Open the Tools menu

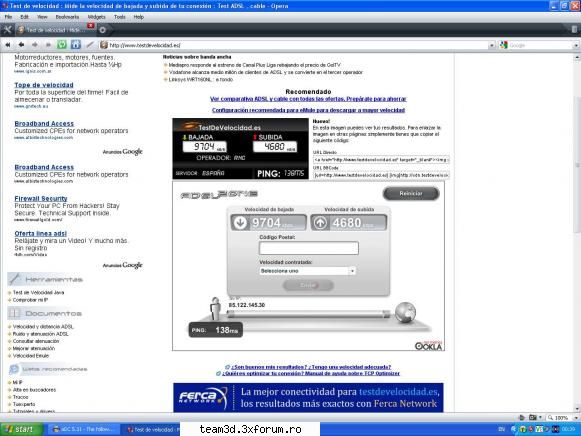click(x=119, y=17)
